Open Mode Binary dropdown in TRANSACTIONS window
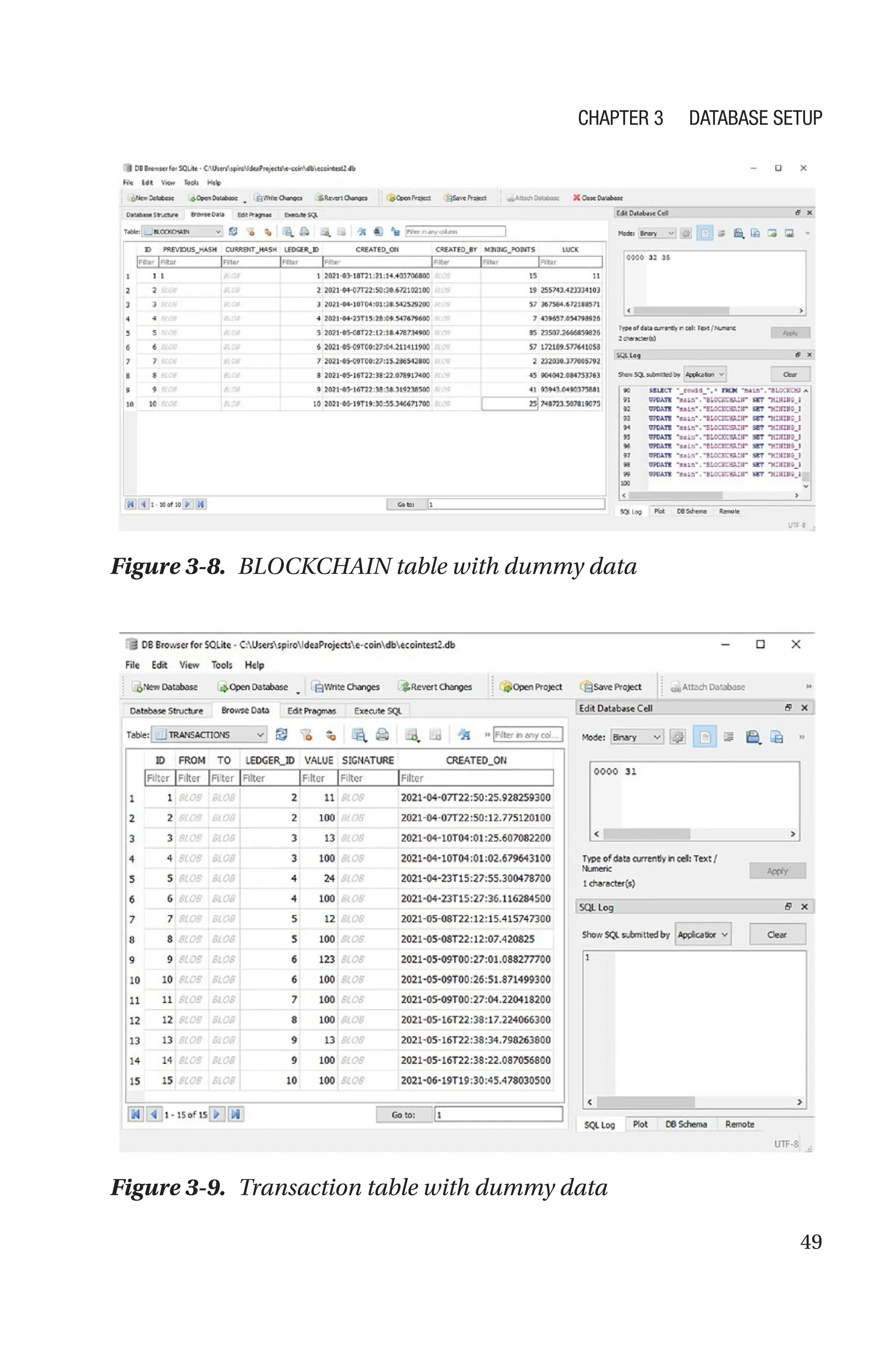Screen dimensions: 896x1359 [637, 737]
